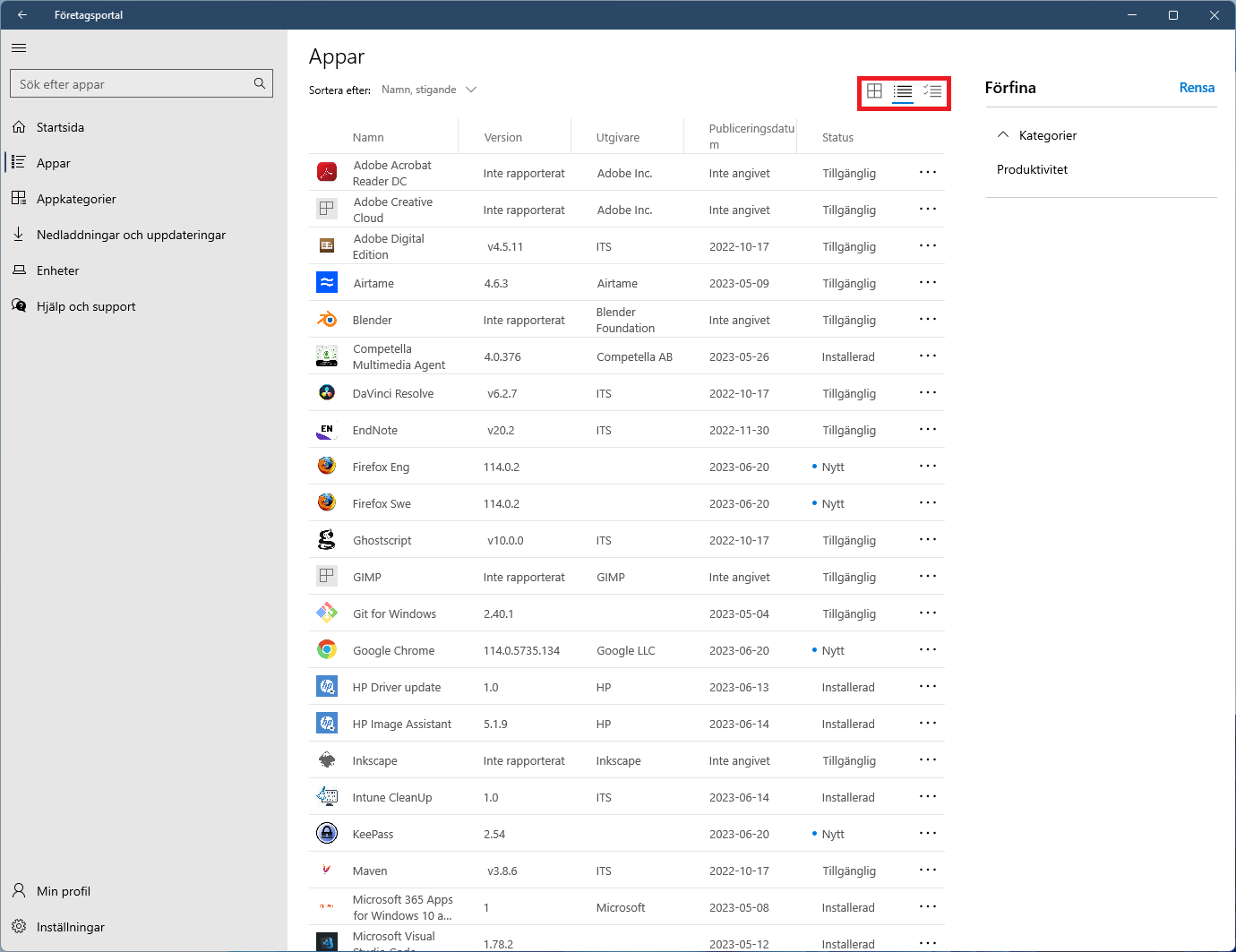The width and height of the screenshot is (1236, 952).
Task: Enable the multi-select checklist view
Action: click(x=932, y=90)
